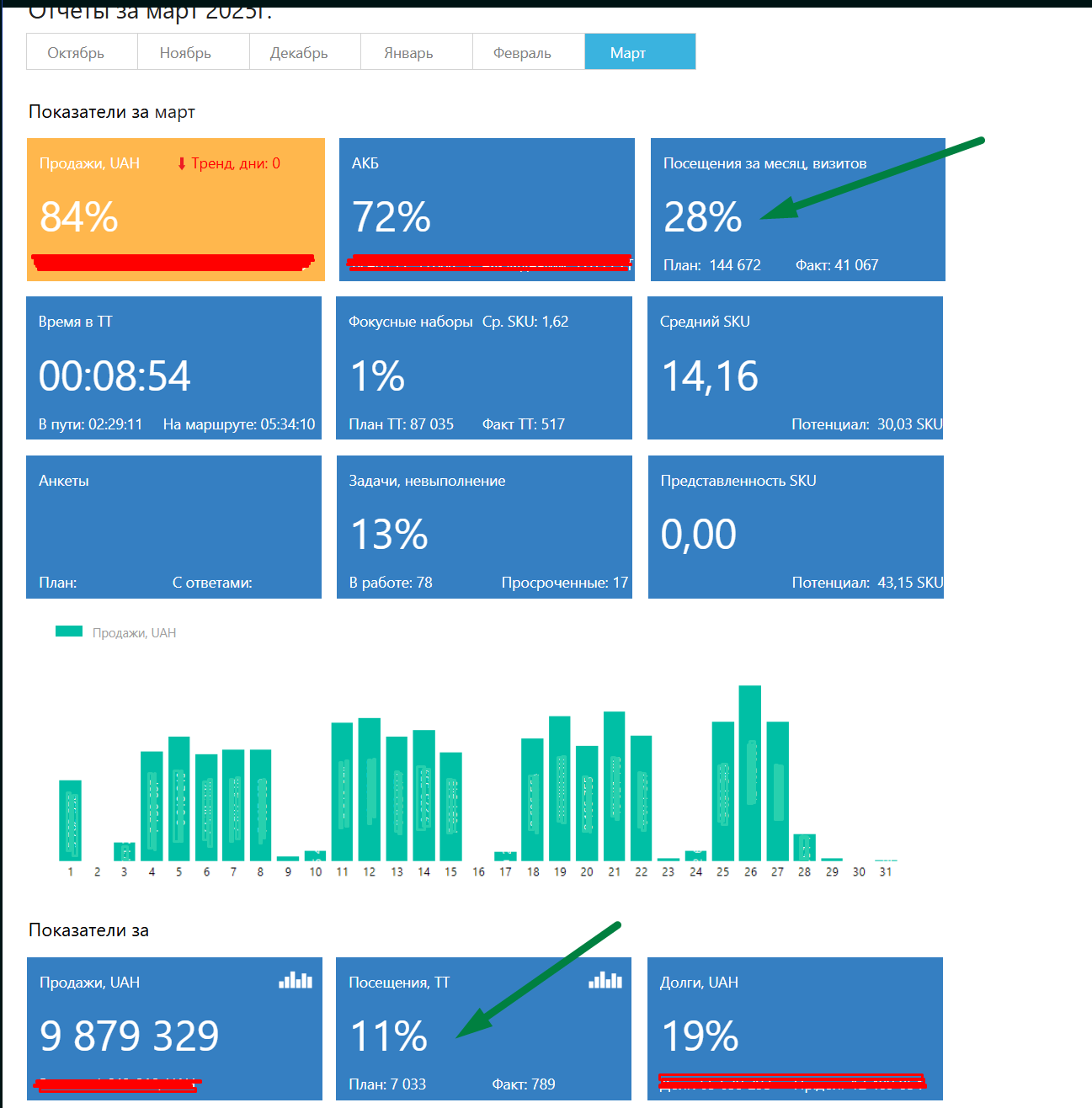The width and height of the screenshot is (1092, 1108).
Task: Click the Потенциал: 30,03 SKU value
Action: coord(867,424)
